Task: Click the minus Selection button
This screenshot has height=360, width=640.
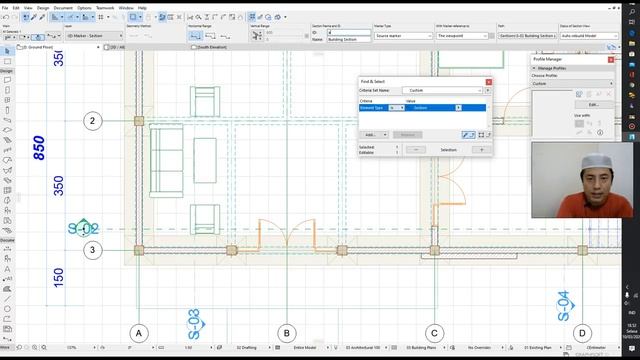Action: coord(416,150)
